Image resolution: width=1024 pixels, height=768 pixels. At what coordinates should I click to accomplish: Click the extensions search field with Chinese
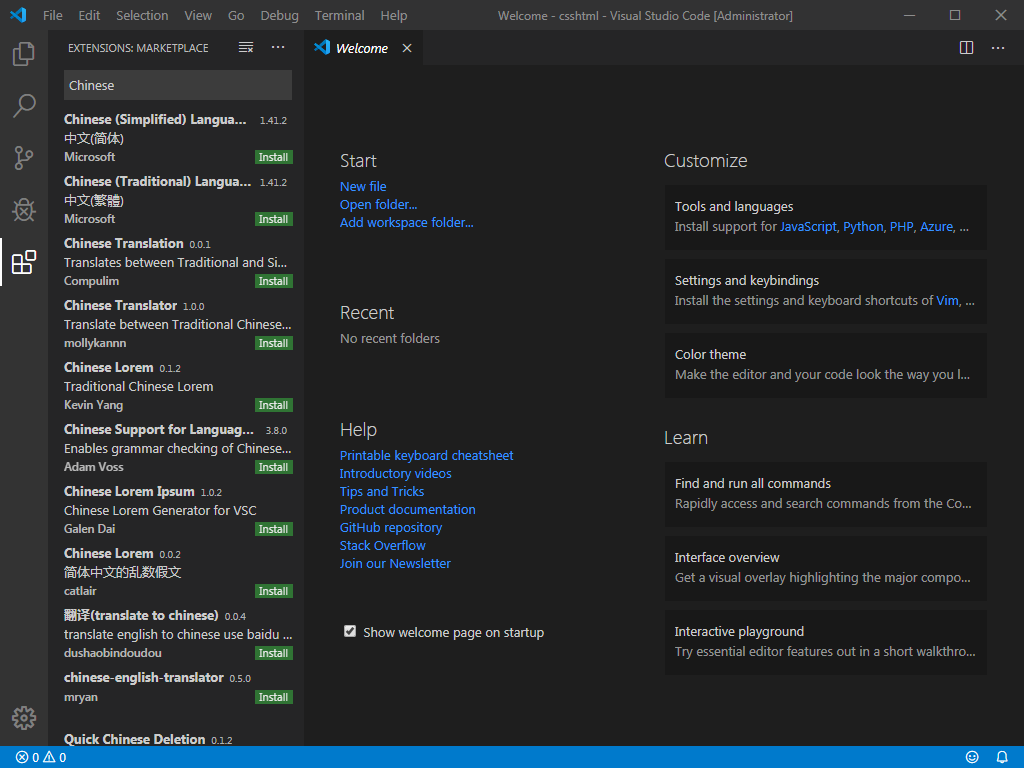(x=178, y=86)
